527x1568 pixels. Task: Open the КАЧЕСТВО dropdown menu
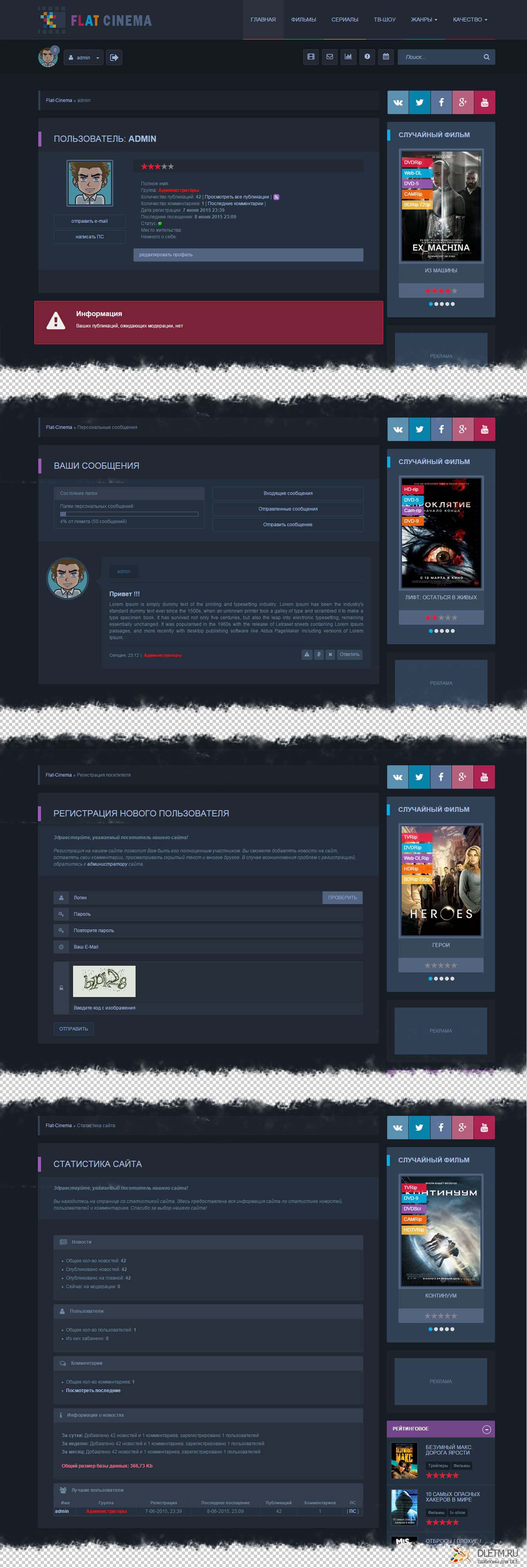(x=469, y=20)
